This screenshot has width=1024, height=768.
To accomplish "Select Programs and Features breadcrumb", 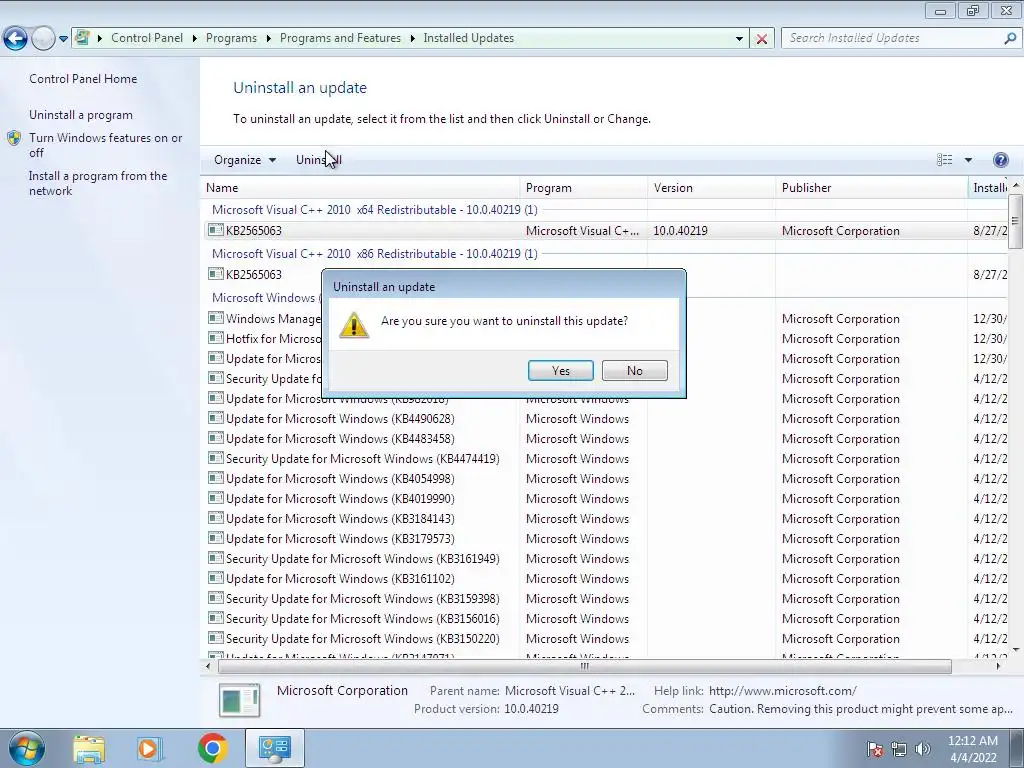I will point(340,38).
